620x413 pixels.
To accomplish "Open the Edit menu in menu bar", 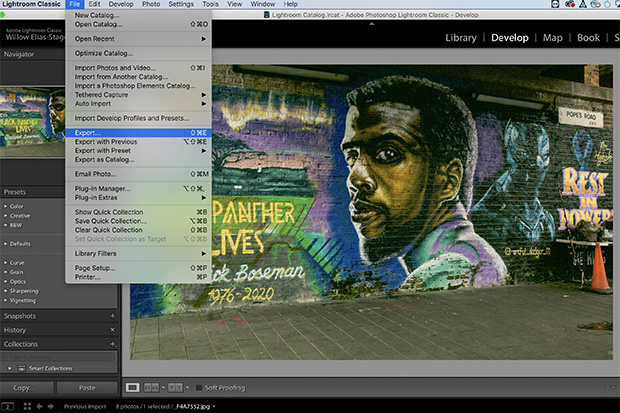I will (94, 4).
